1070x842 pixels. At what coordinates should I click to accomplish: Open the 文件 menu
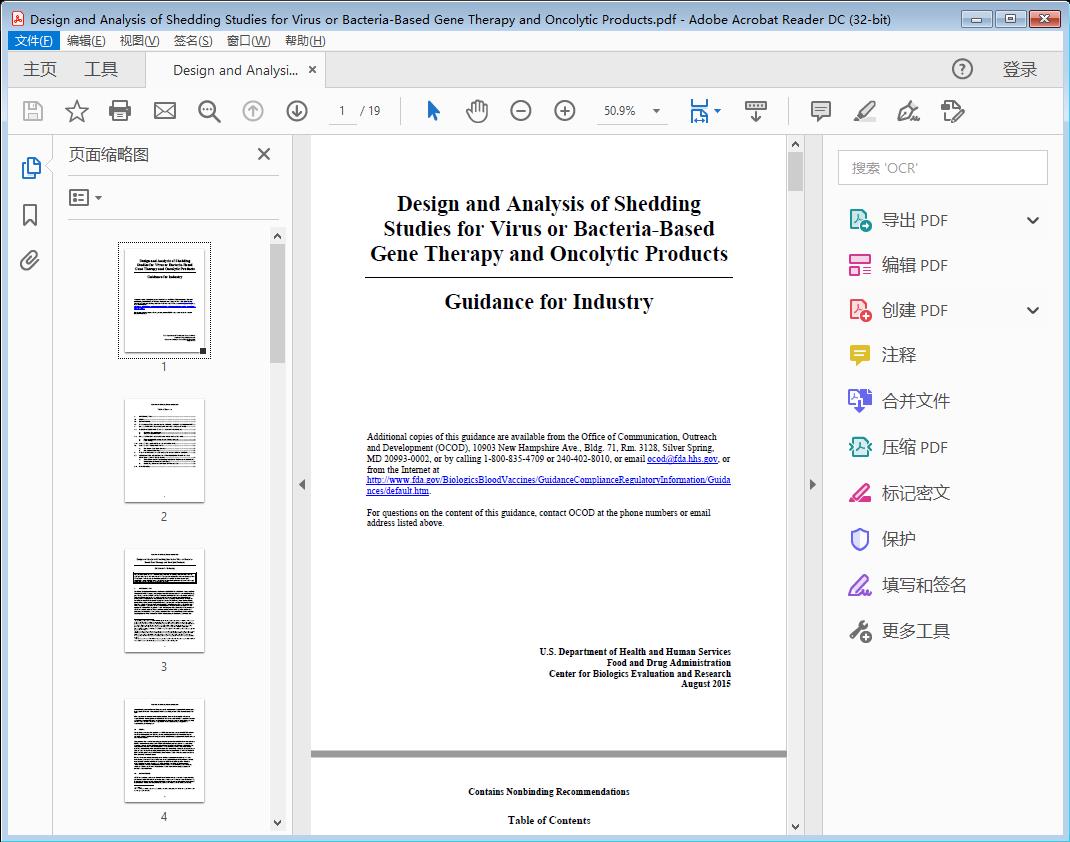pyautogui.click(x=33, y=40)
